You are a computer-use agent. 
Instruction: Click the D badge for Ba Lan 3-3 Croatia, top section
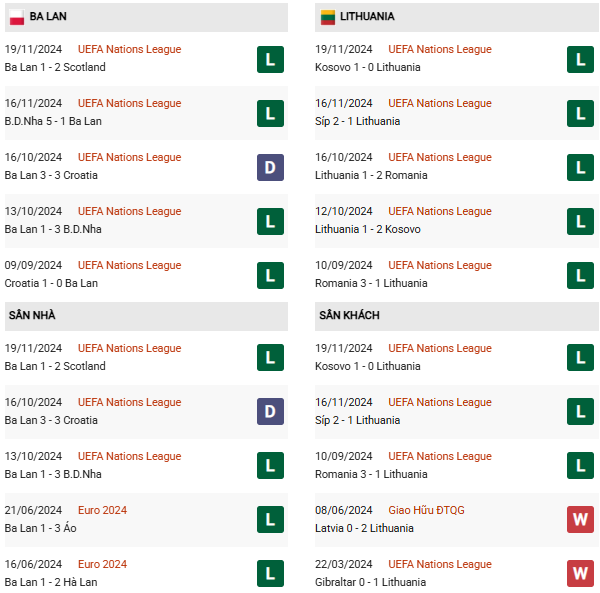tap(270, 167)
